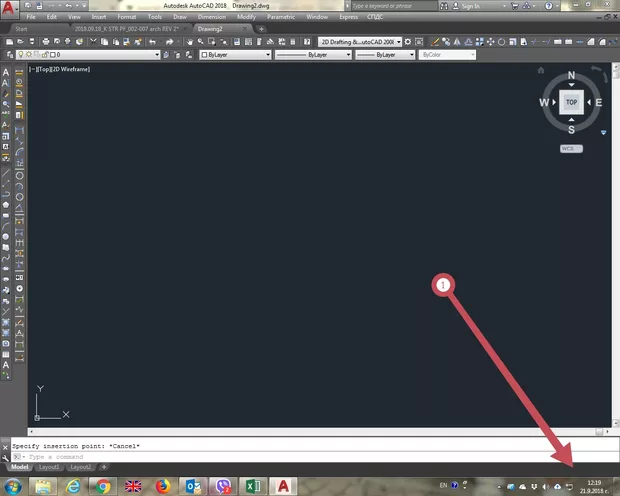Image resolution: width=620 pixels, height=496 pixels.
Task: Click the Undo arrow icon
Action: (x=152, y=42)
